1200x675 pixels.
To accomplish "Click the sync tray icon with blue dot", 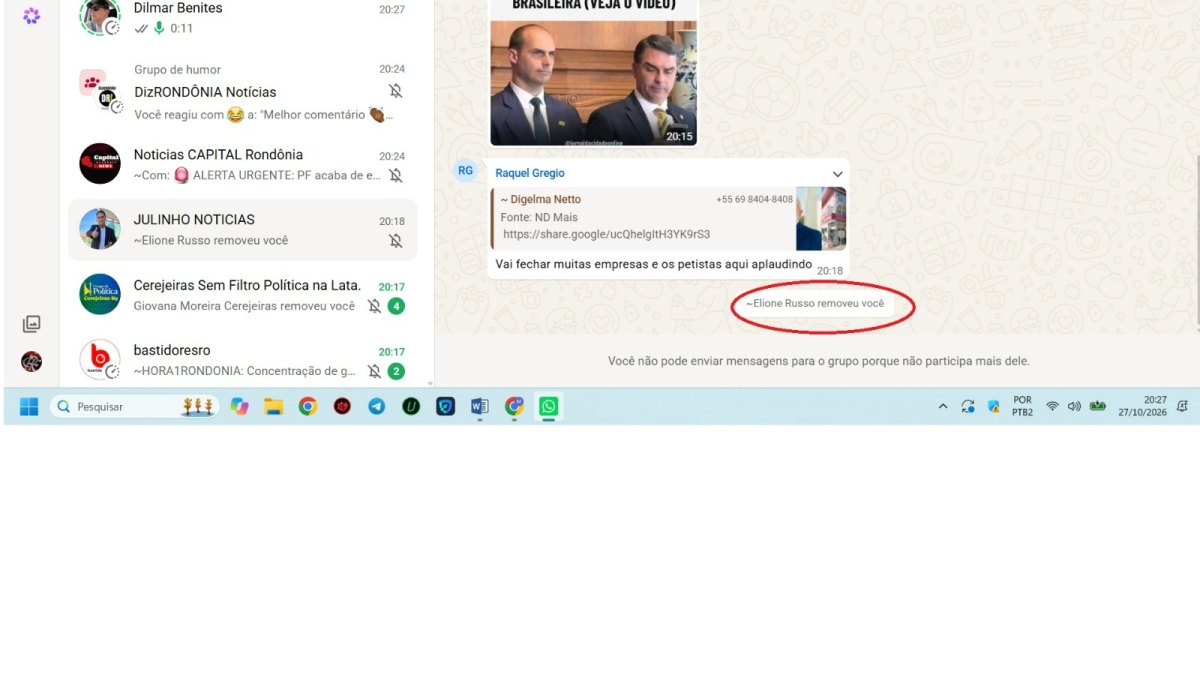I will pos(968,406).
